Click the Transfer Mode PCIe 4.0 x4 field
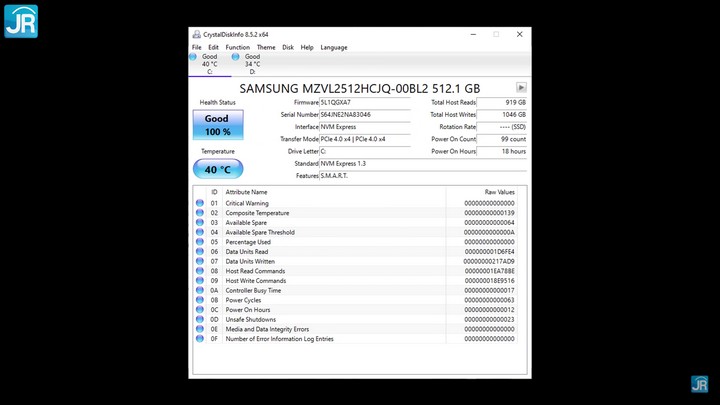The width and height of the screenshot is (720, 405). 365,139
